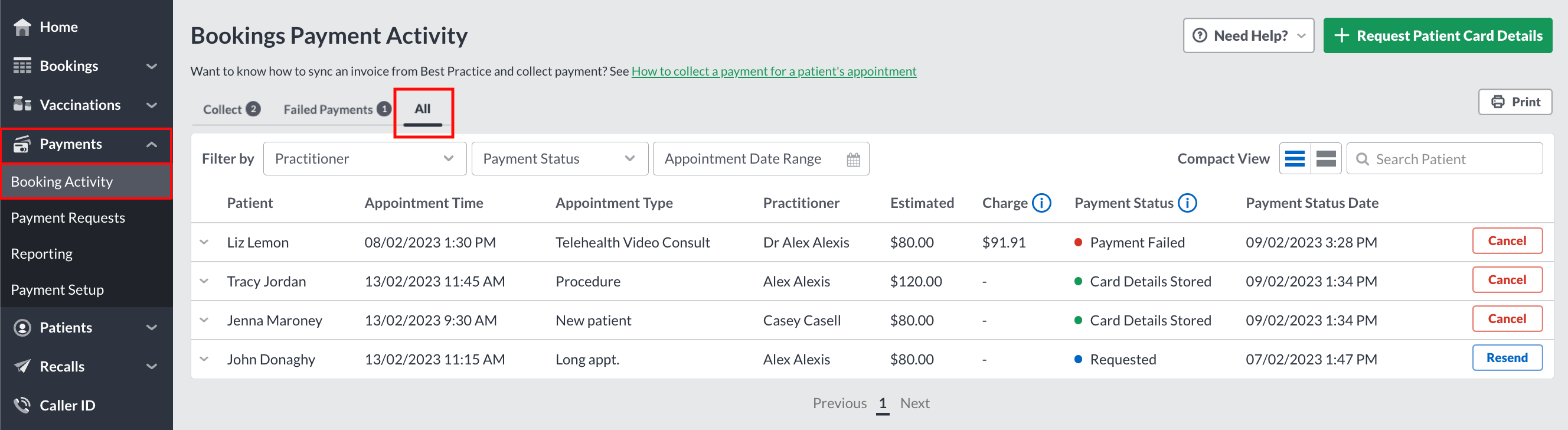Switch to compact list view
The image size is (1568, 430).
click(x=1295, y=159)
